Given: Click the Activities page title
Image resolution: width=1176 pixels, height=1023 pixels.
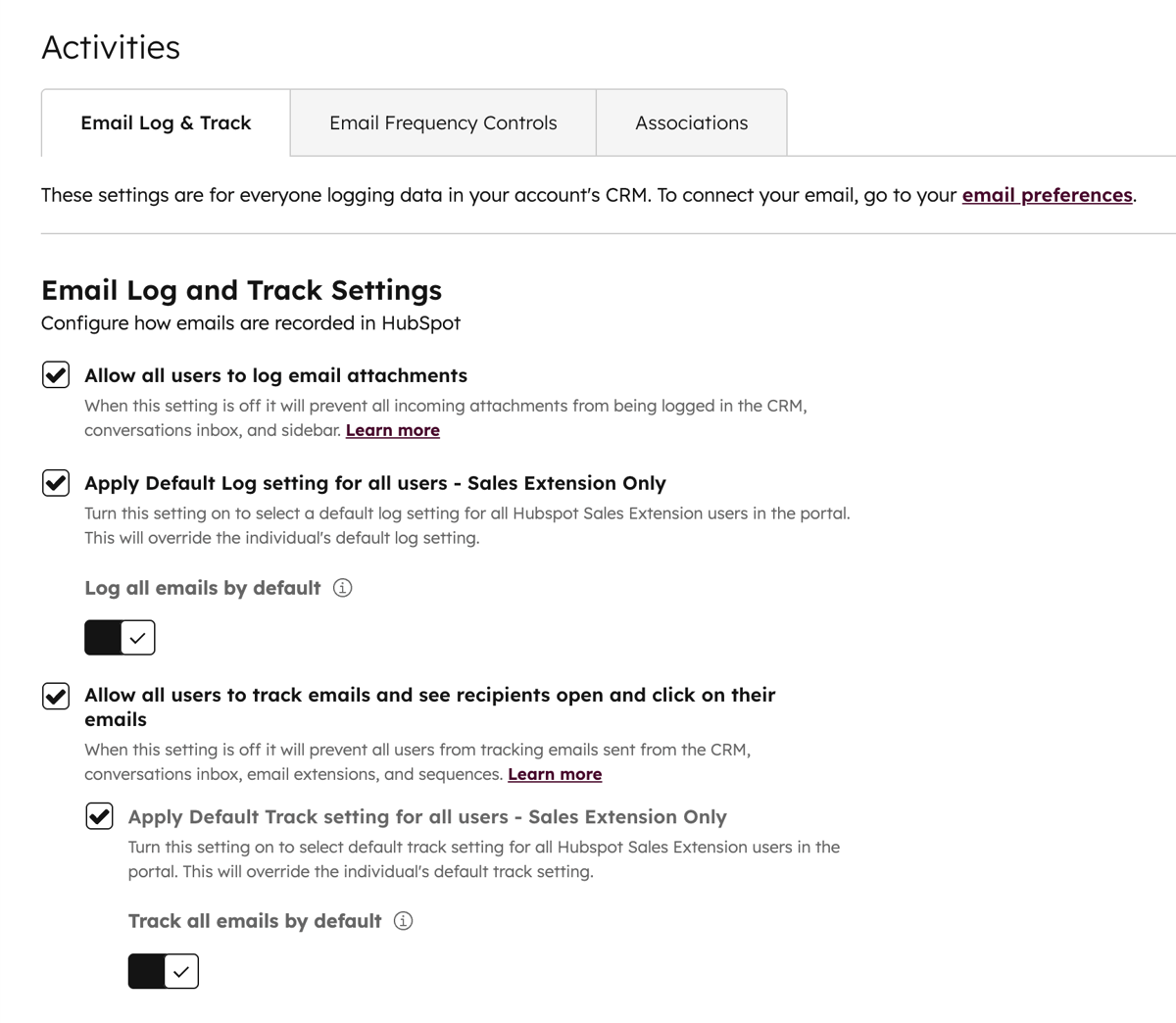Looking at the screenshot, I should tap(110, 46).
